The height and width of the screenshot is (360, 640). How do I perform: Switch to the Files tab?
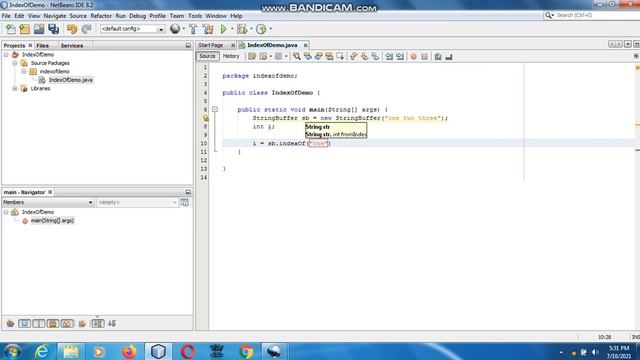pos(42,45)
